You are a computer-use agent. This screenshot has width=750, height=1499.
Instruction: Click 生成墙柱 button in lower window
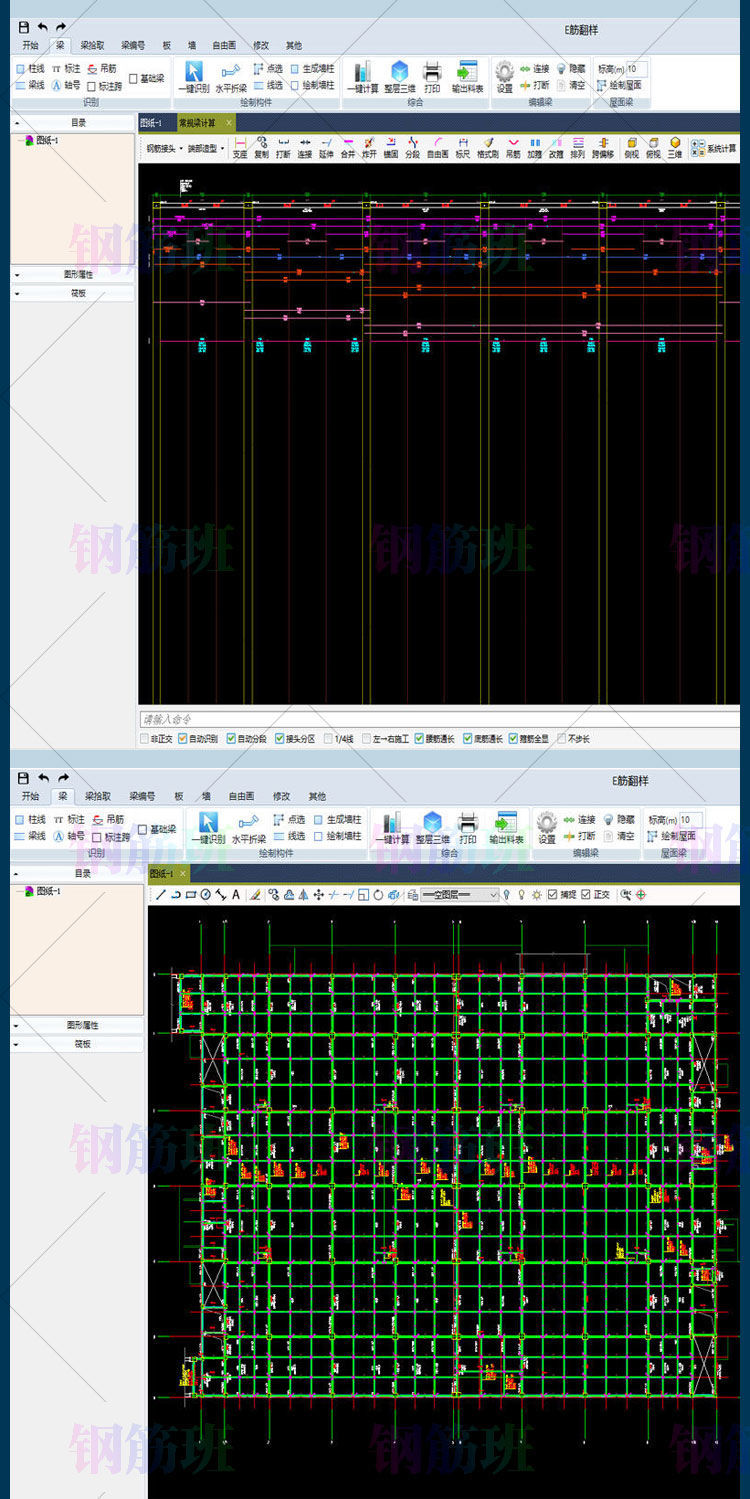339,820
